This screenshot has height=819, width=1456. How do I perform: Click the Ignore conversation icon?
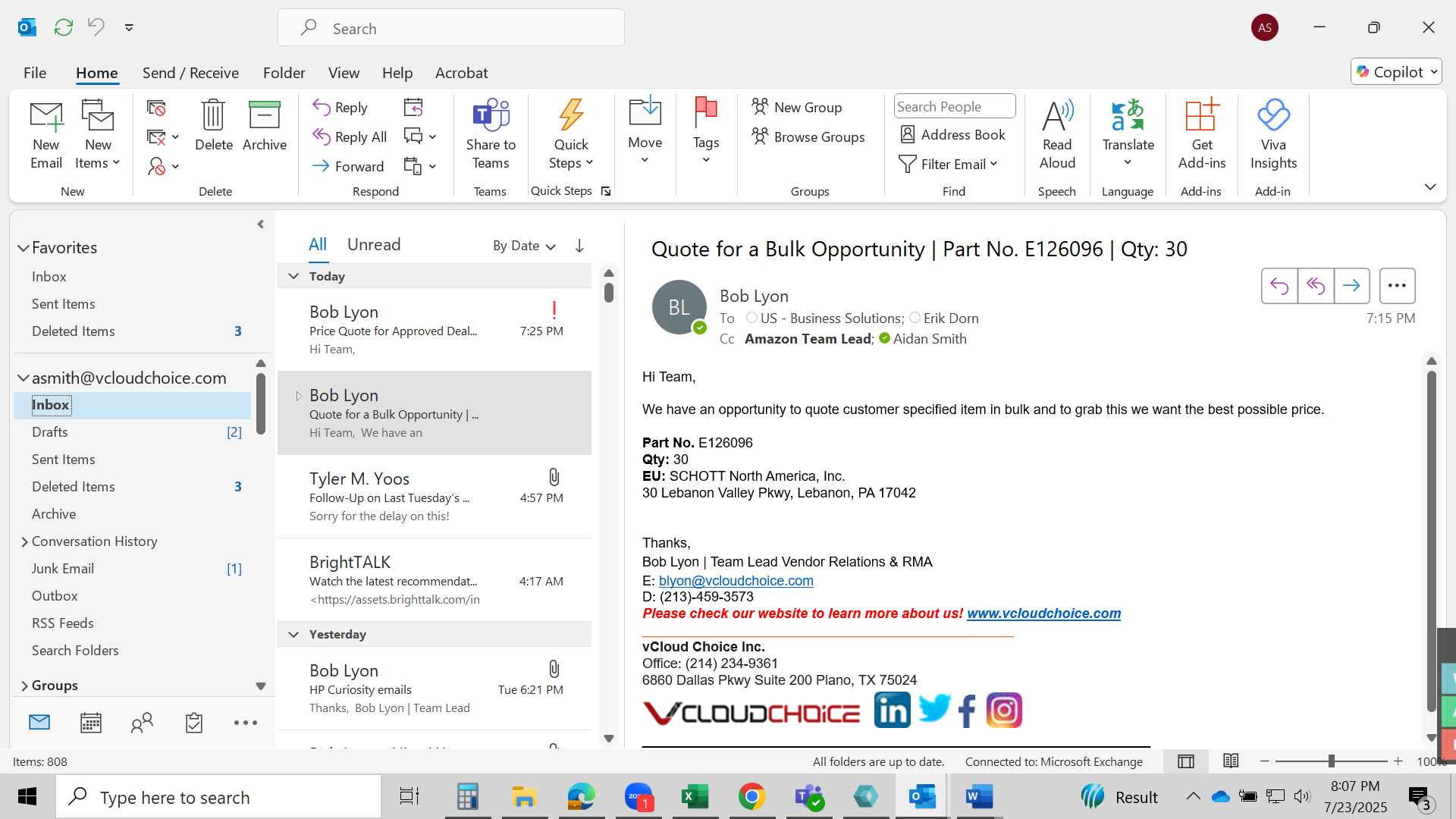156,108
